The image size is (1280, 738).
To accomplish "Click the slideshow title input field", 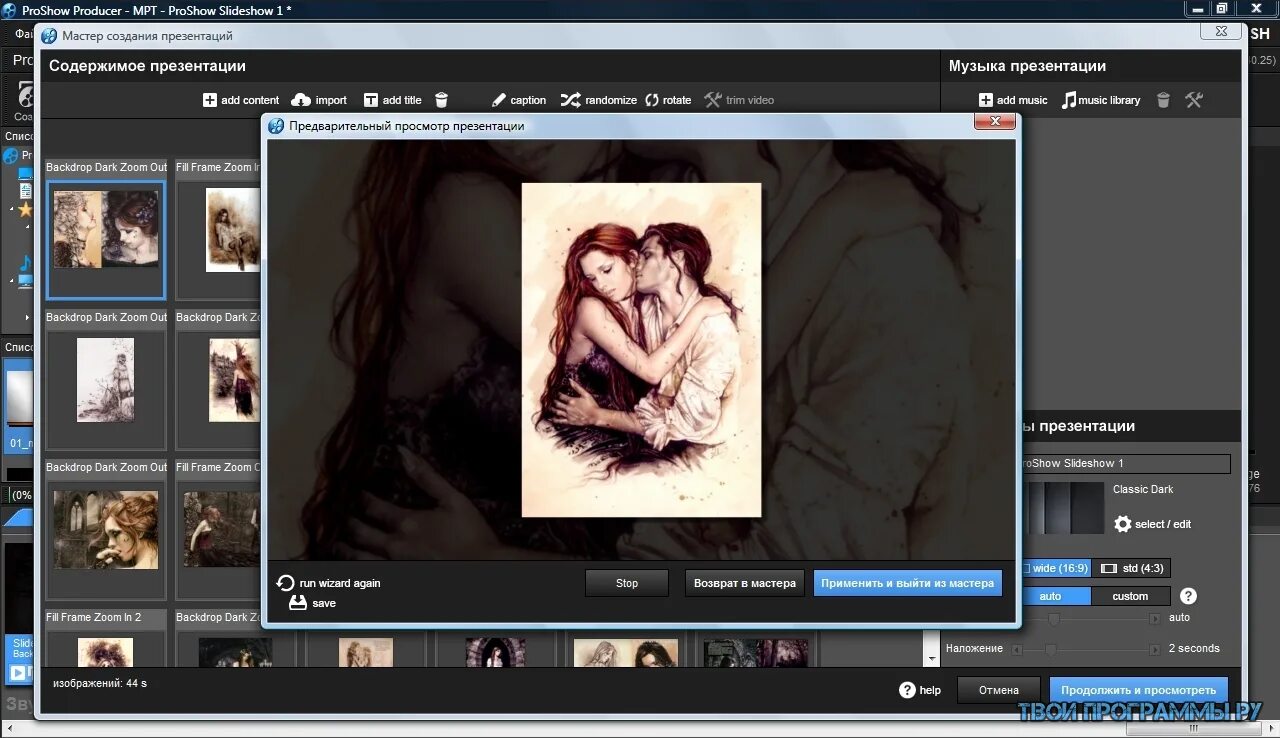I will 1124,464.
